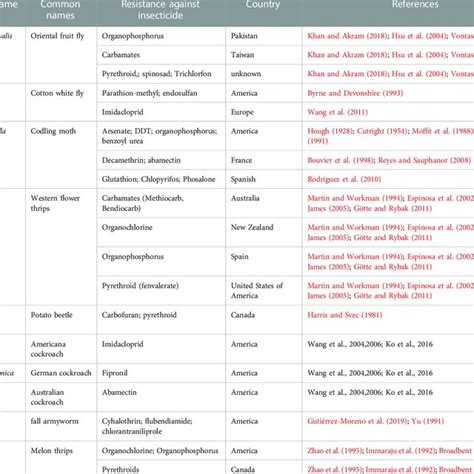This screenshot has width=474, height=474.
Task: Click the 'Country' column header
Action: pyautogui.click(x=263, y=4)
